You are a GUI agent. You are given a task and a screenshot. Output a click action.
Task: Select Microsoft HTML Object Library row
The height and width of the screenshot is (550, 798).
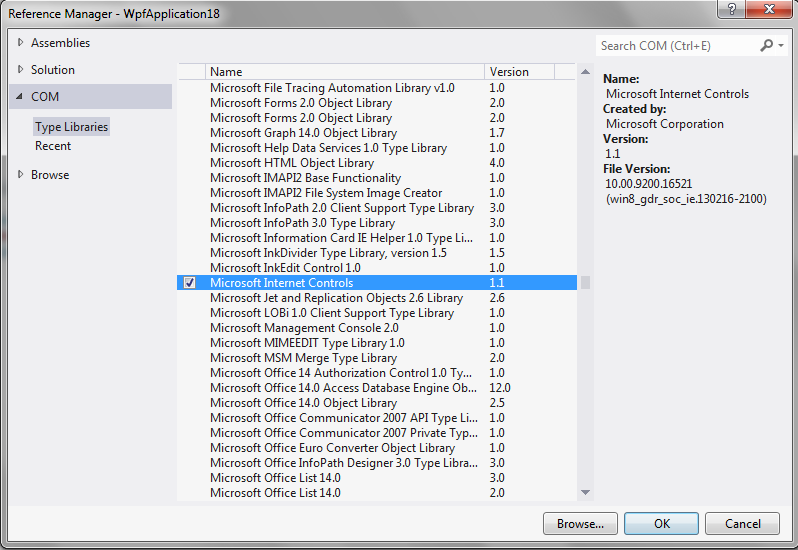(x=377, y=163)
